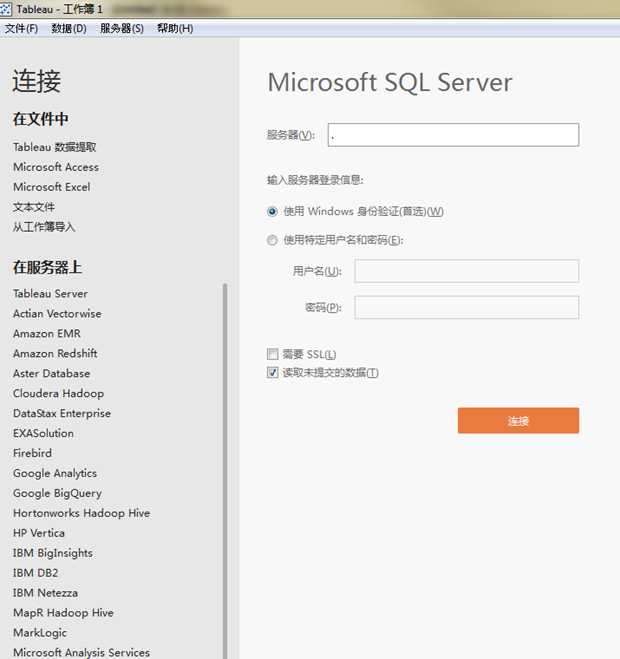Image resolution: width=620 pixels, height=659 pixels.
Task: Select Actian Vectorwise connector
Action: [57, 314]
